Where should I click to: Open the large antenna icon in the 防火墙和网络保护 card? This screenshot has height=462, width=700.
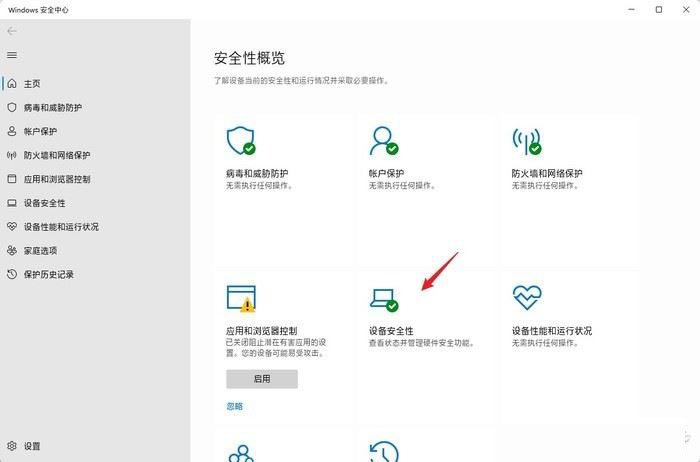click(527, 142)
